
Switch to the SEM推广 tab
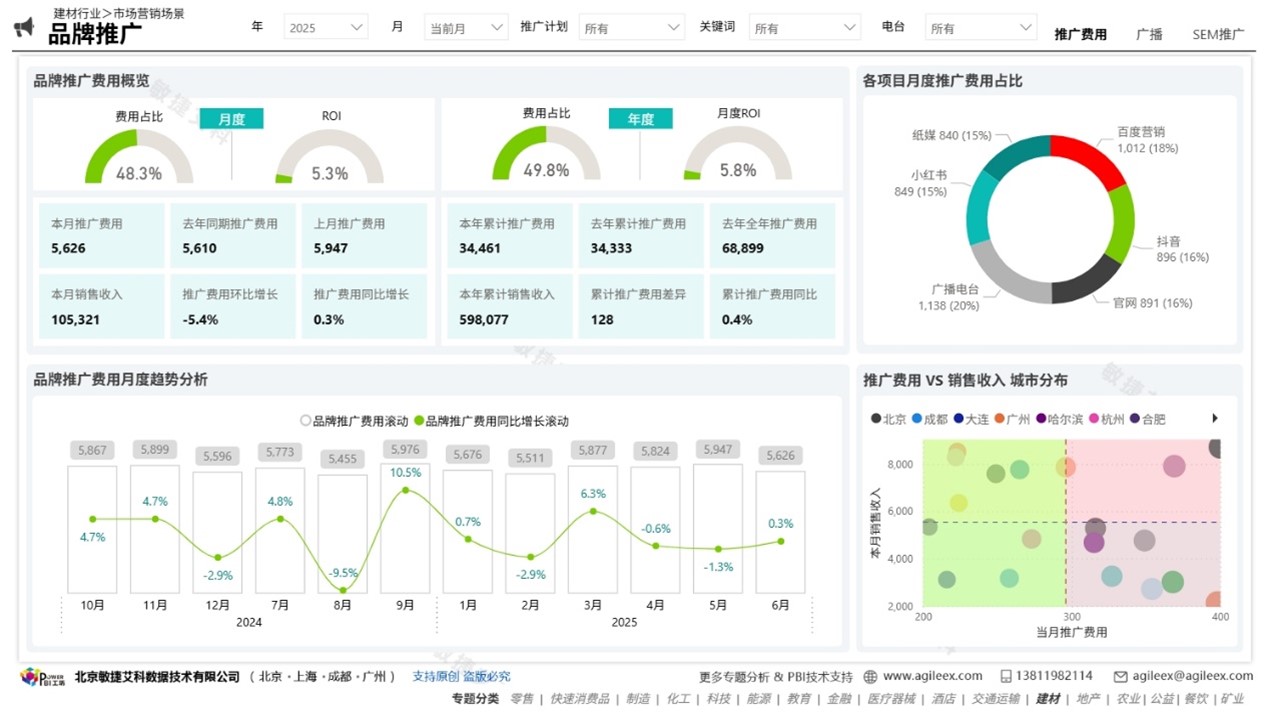click(1217, 34)
